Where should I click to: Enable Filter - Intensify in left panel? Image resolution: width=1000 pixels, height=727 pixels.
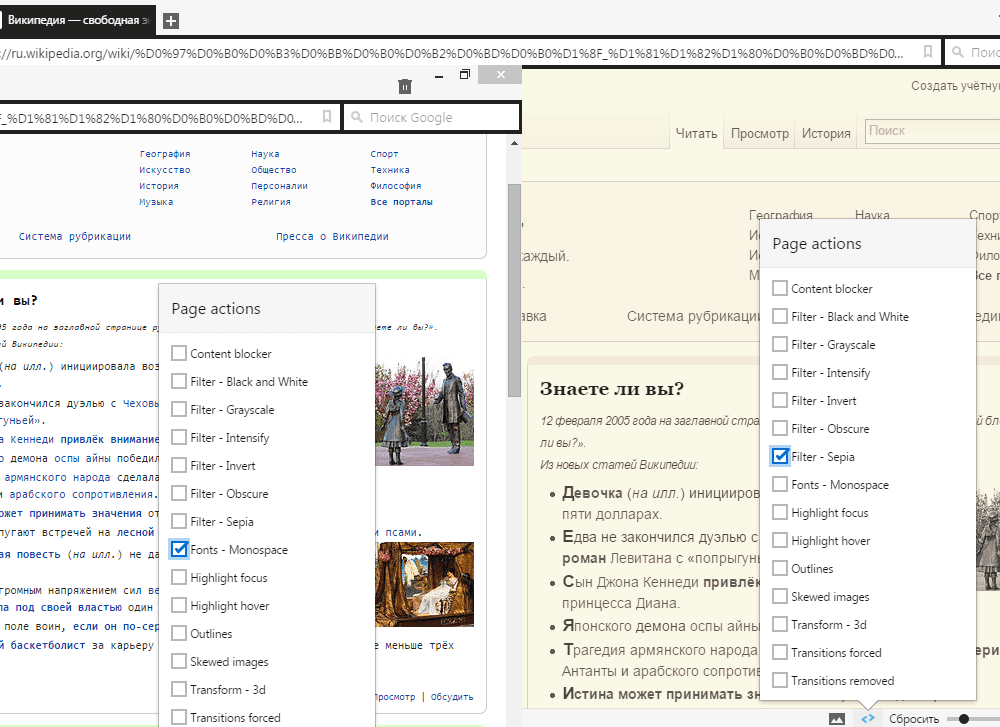pos(179,437)
